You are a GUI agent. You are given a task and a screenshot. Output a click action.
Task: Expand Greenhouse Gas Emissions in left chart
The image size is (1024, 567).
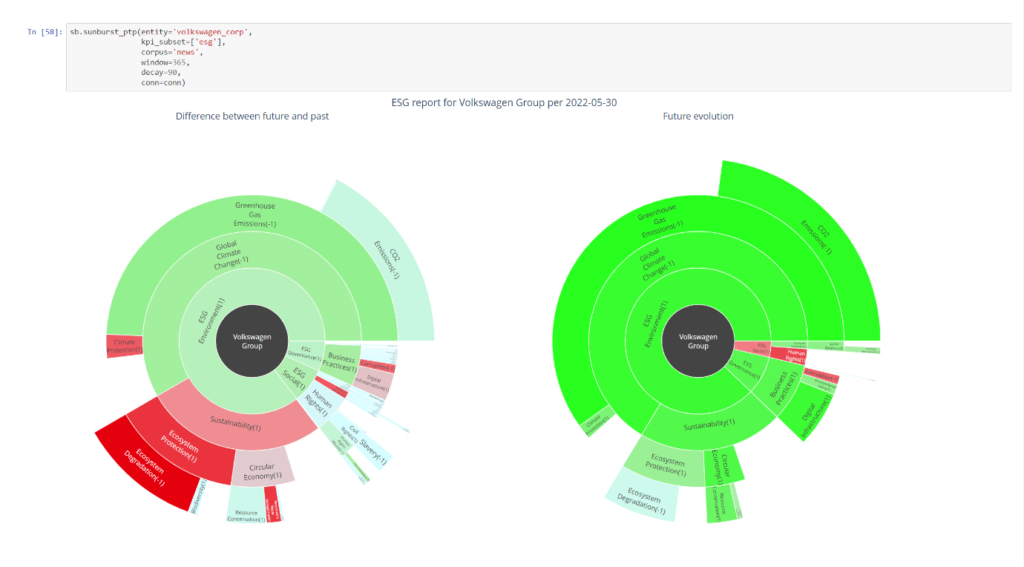(255, 215)
